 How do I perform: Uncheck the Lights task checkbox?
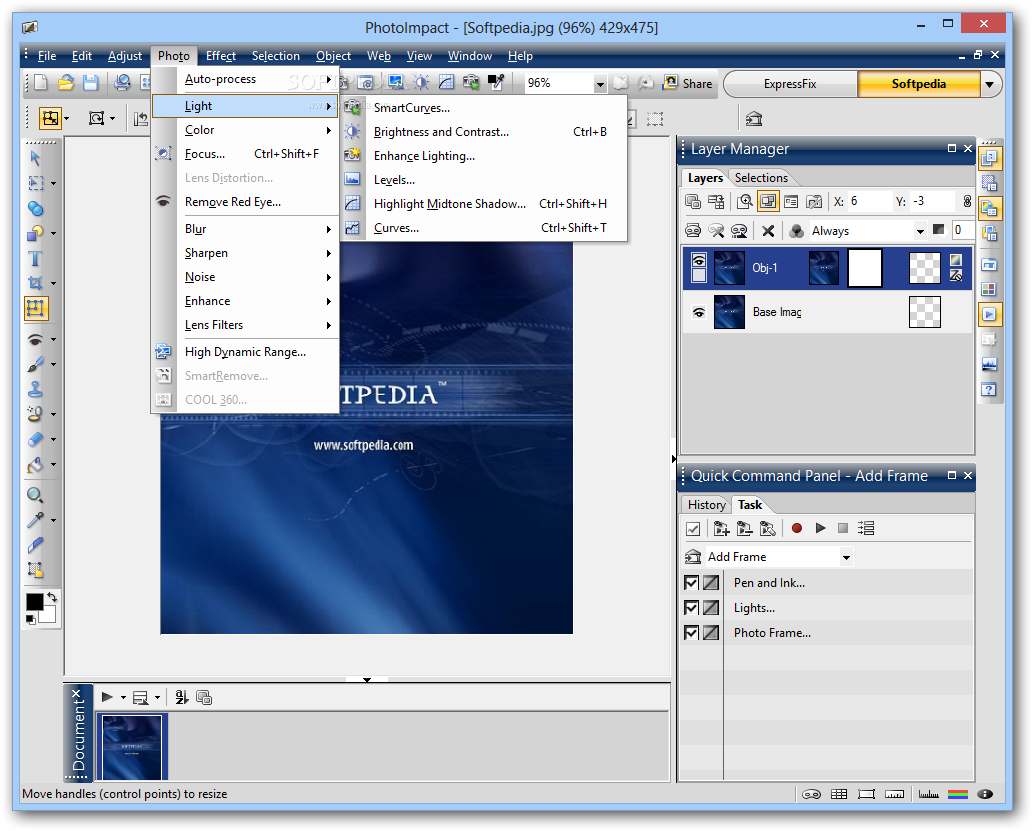pyautogui.click(x=691, y=608)
